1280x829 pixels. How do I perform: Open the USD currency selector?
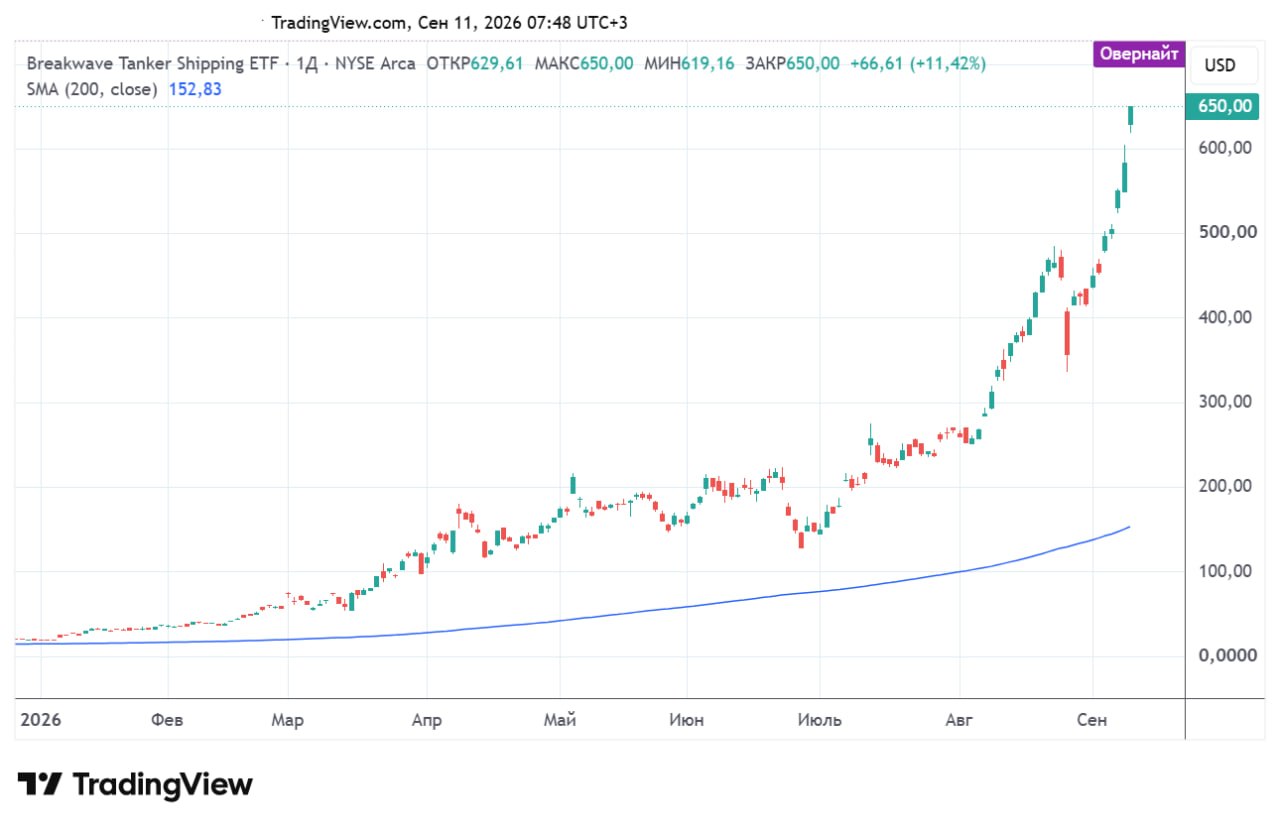point(1220,65)
